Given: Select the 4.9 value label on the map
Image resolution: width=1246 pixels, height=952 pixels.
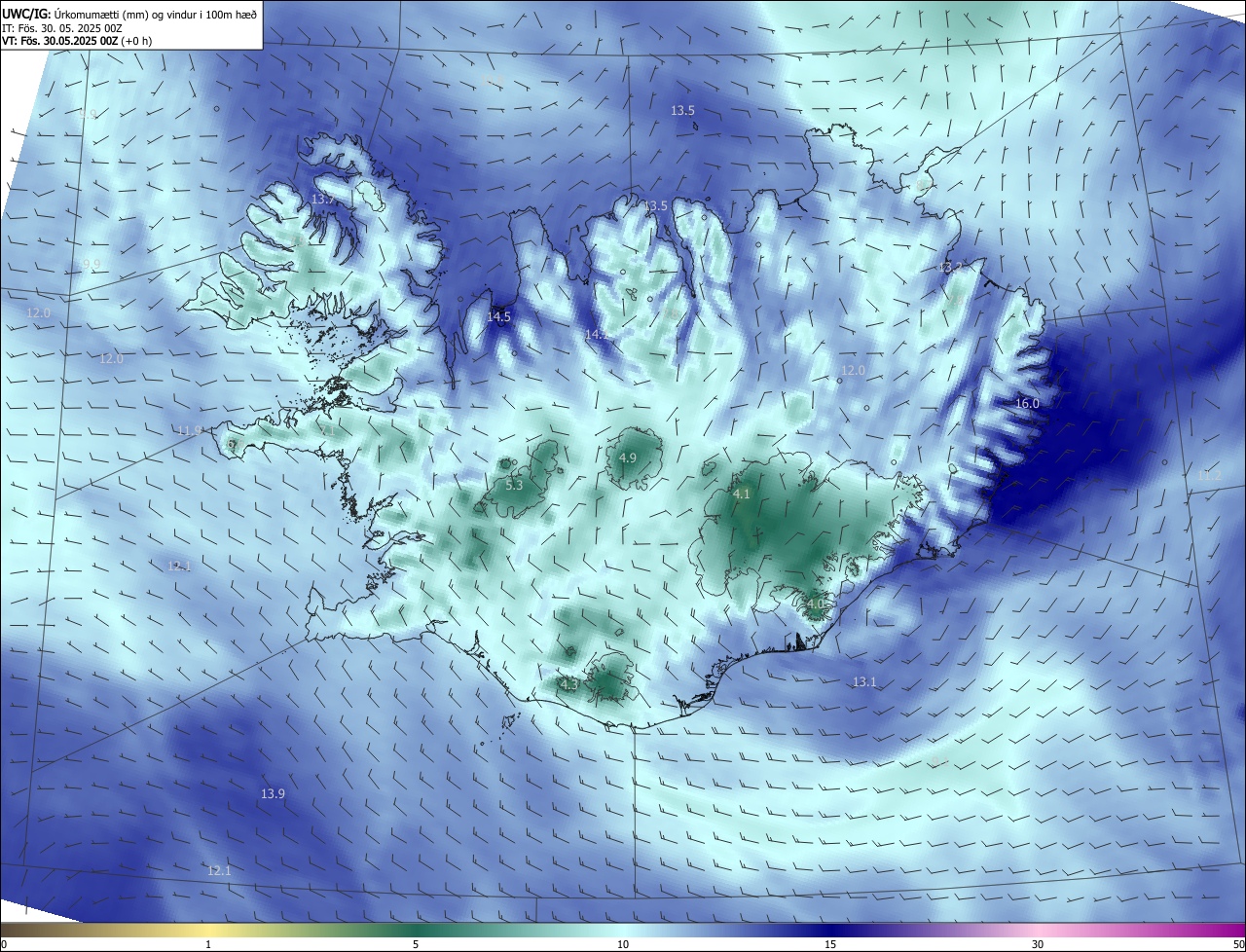Looking at the screenshot, I should click(628, 458).
